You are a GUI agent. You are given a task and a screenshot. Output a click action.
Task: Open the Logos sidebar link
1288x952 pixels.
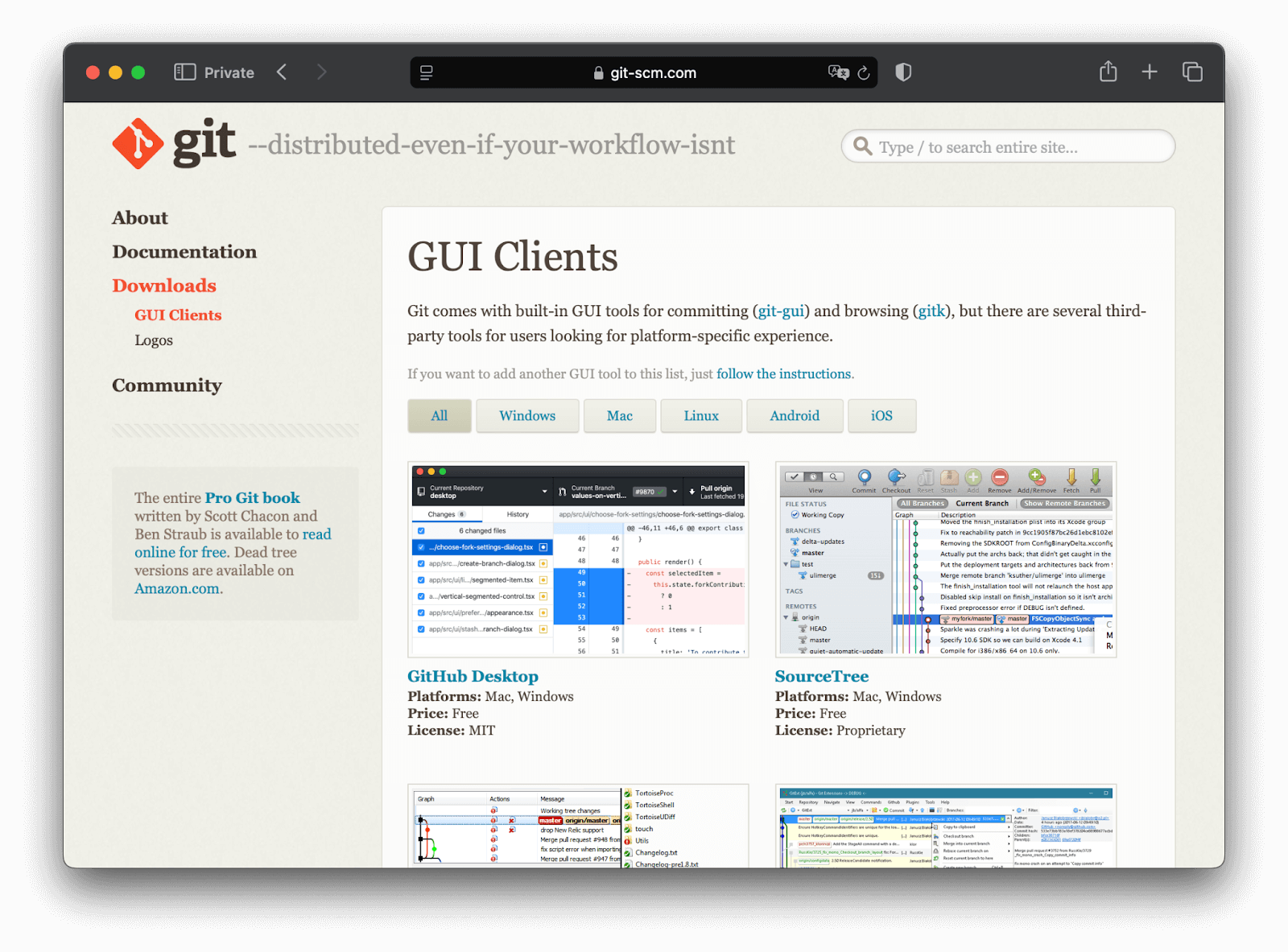click(x=154, y=340)
